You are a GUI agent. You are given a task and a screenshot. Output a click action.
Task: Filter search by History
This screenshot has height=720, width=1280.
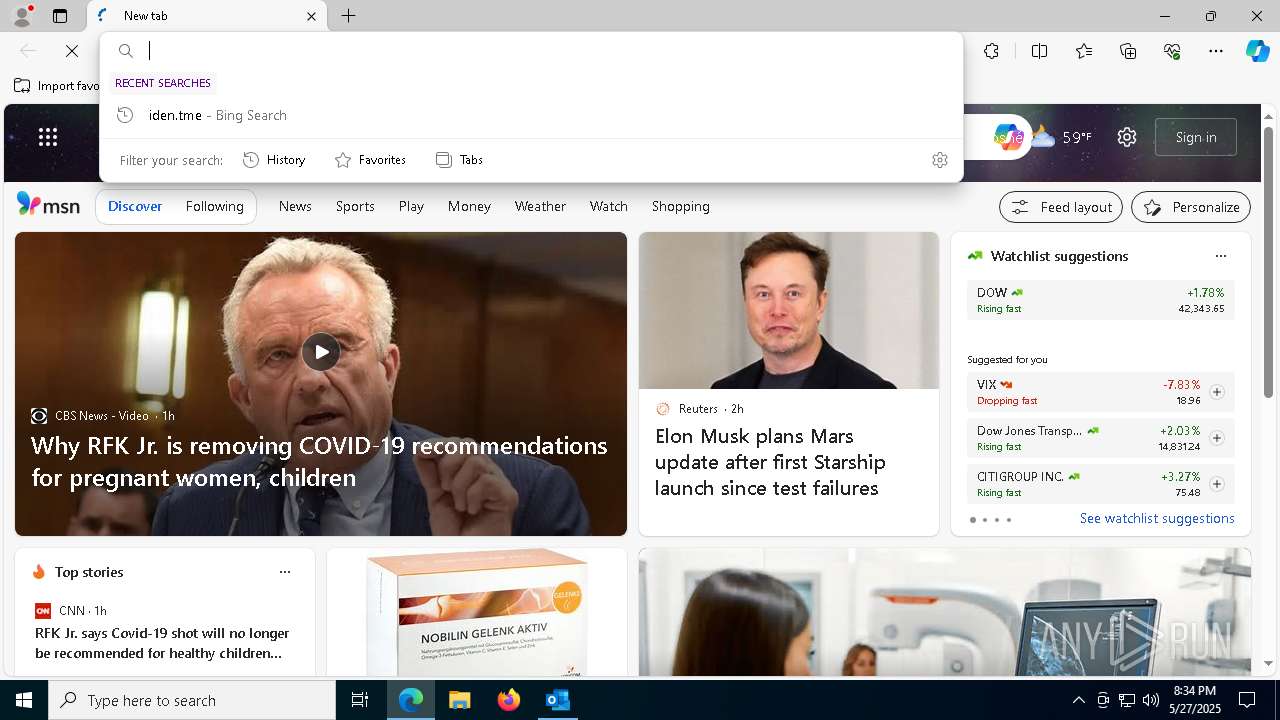click(274, 160)
